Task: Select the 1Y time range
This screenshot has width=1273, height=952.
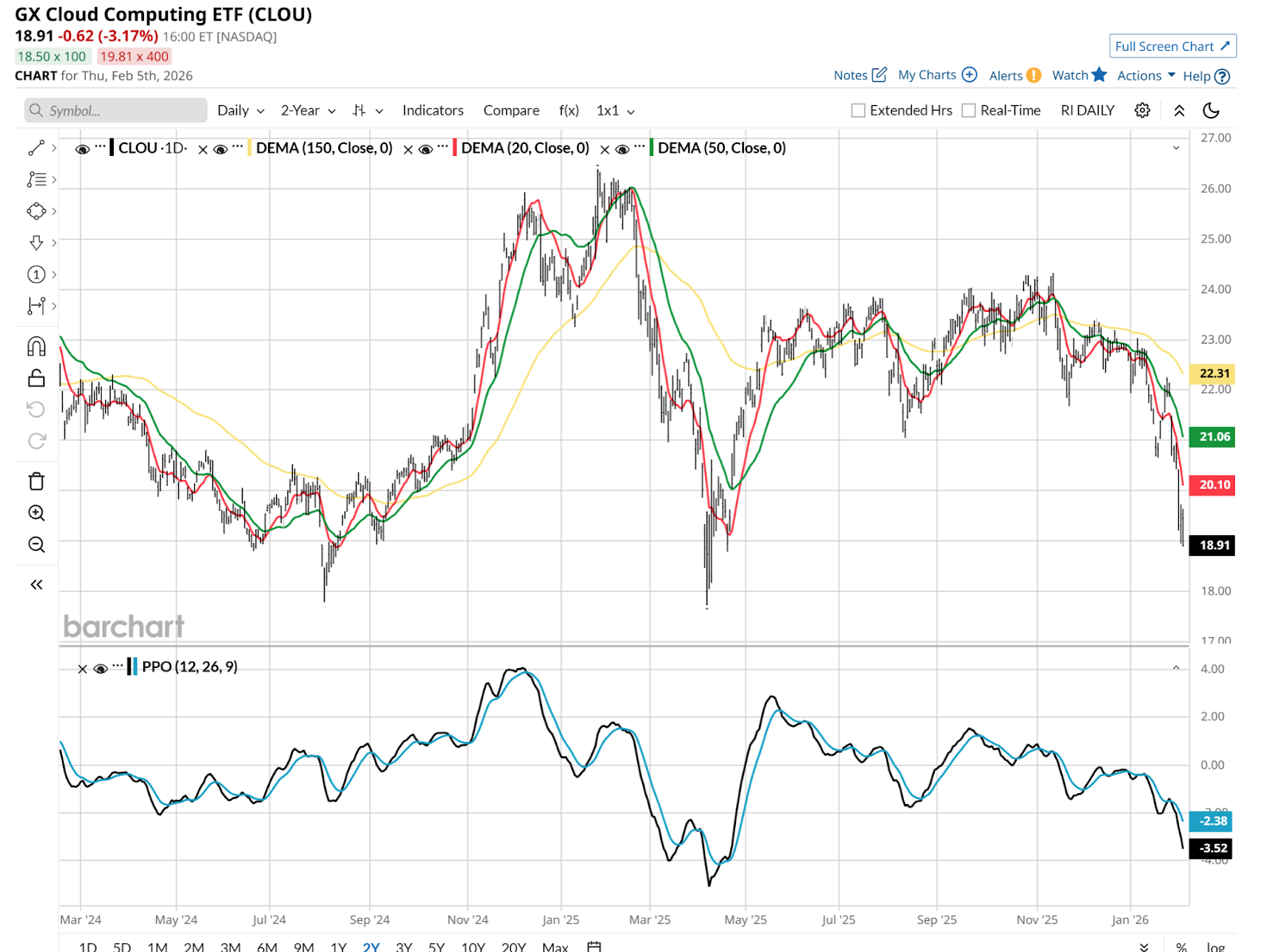Action: click(338, 946)
